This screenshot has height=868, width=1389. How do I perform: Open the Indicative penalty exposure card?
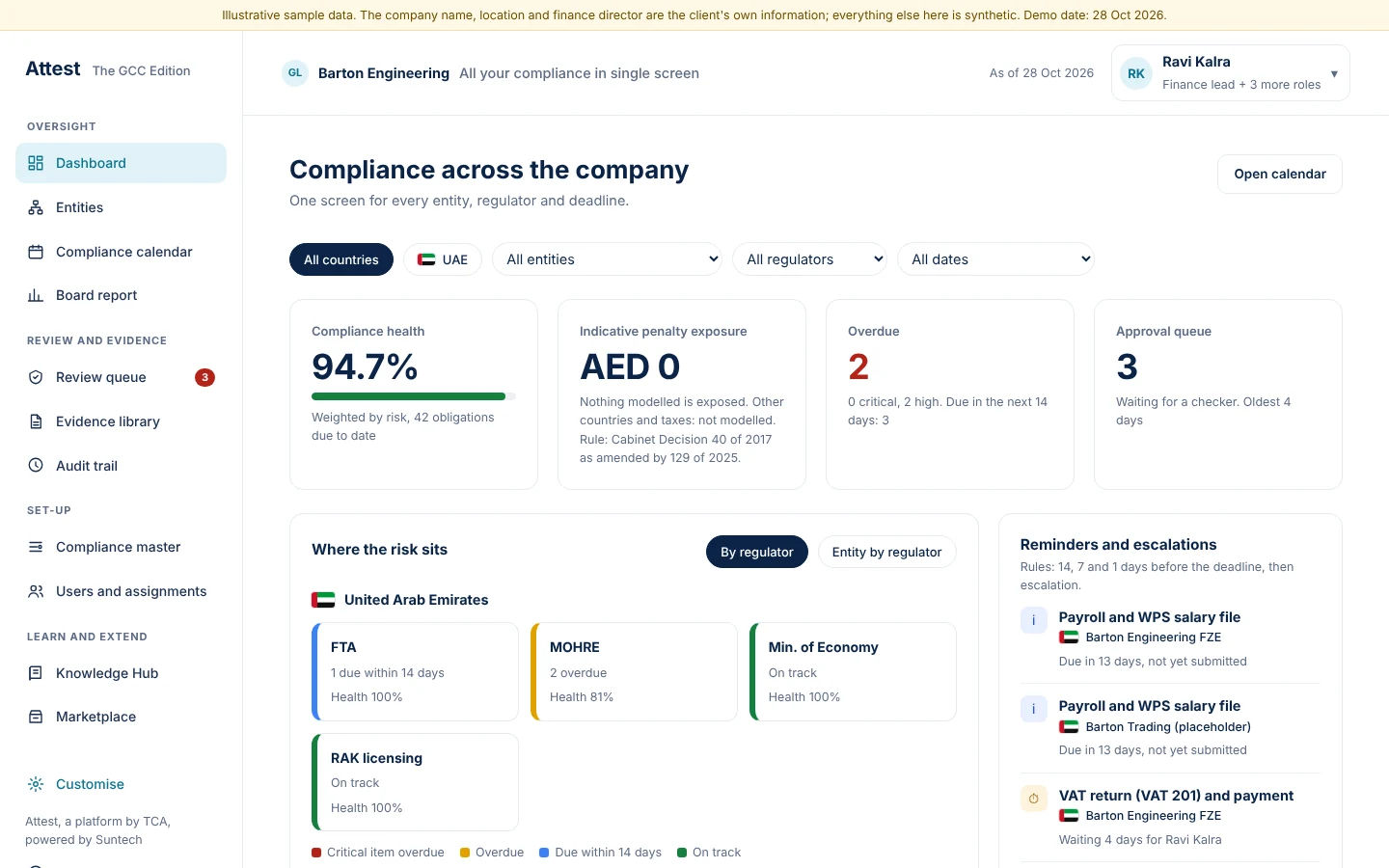682,394
